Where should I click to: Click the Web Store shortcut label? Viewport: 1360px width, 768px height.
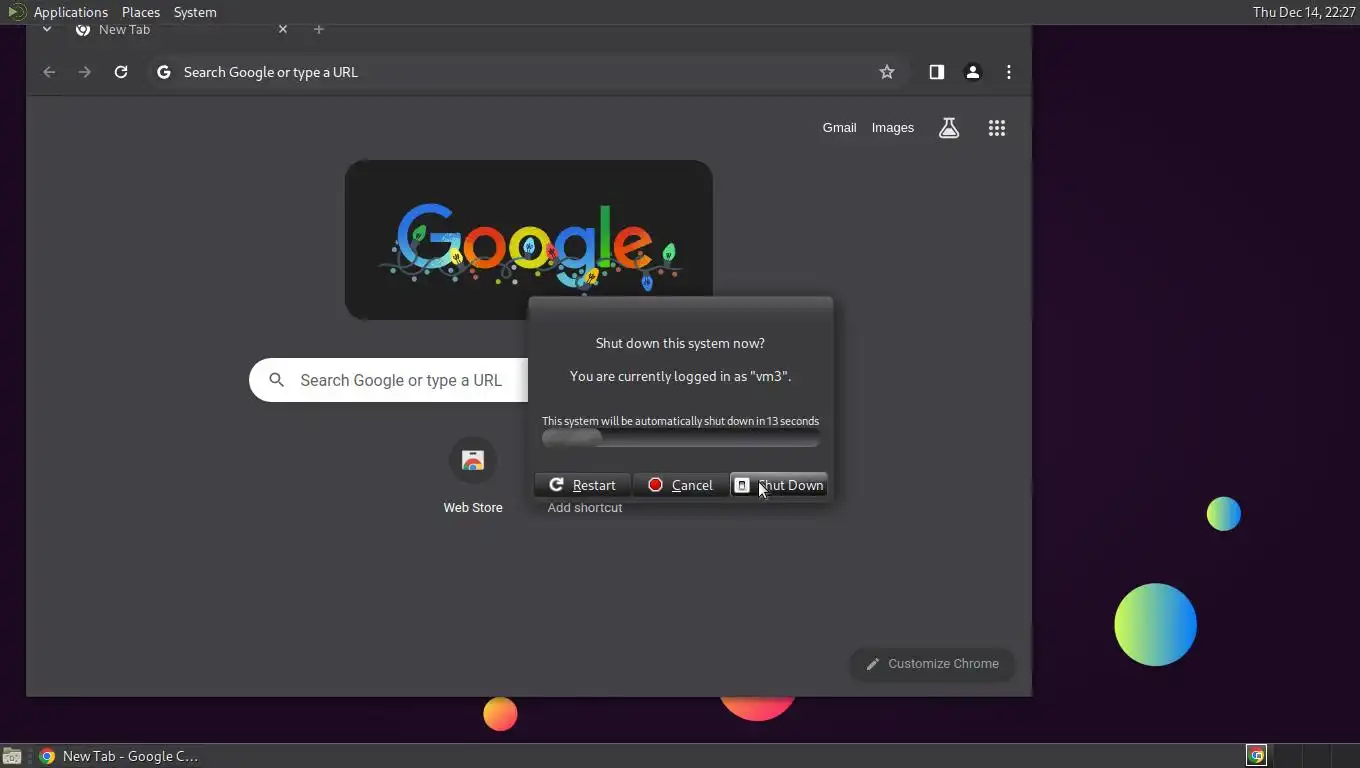(473, 508)
